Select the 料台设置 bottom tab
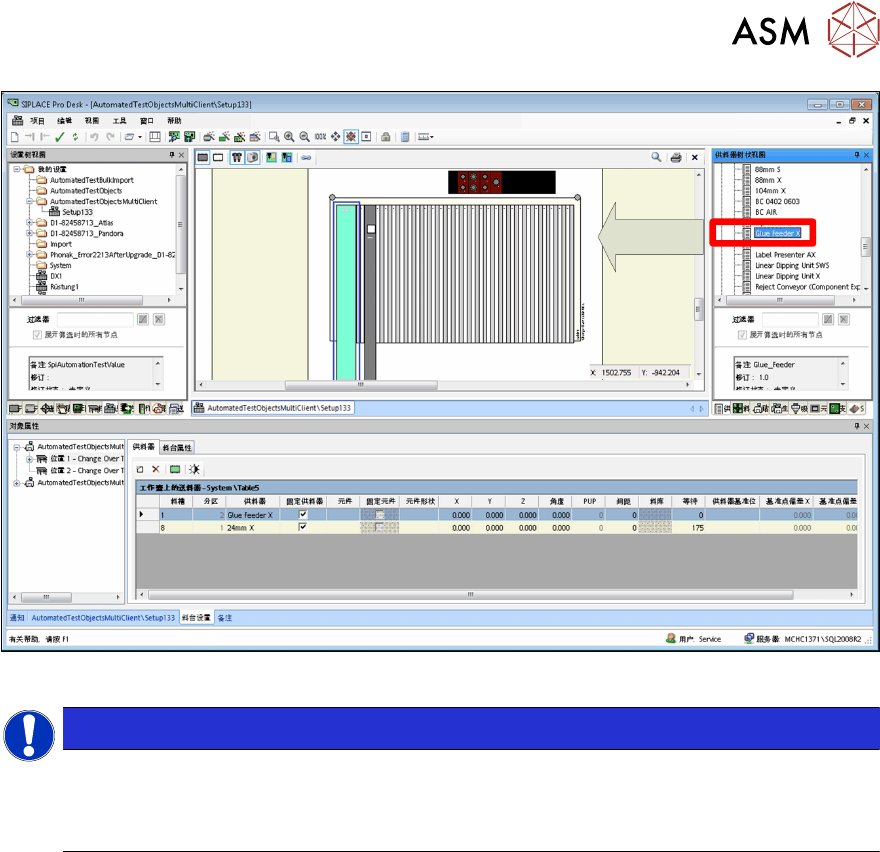The height and width of the screenshot is (852, 880). point(196,618)
